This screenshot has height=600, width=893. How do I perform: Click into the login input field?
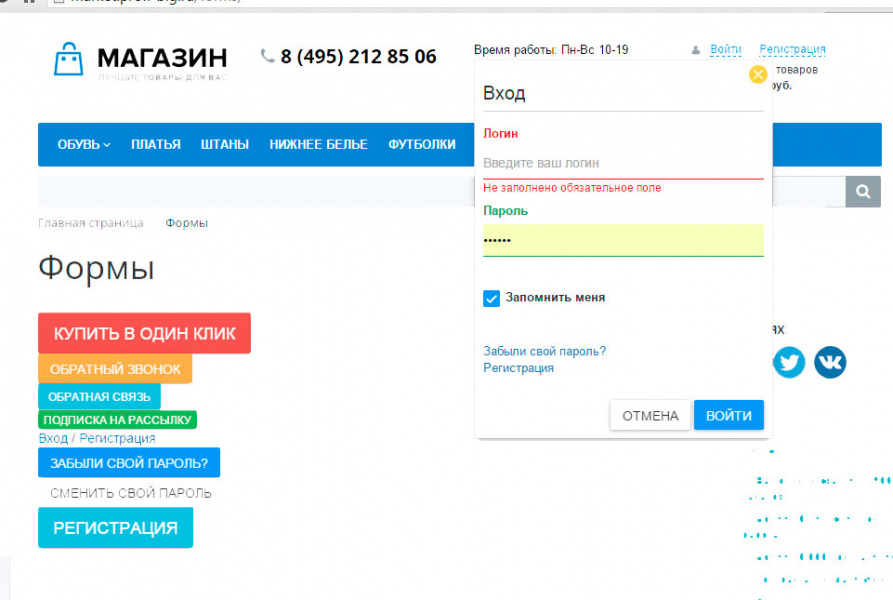pos(622,163)
